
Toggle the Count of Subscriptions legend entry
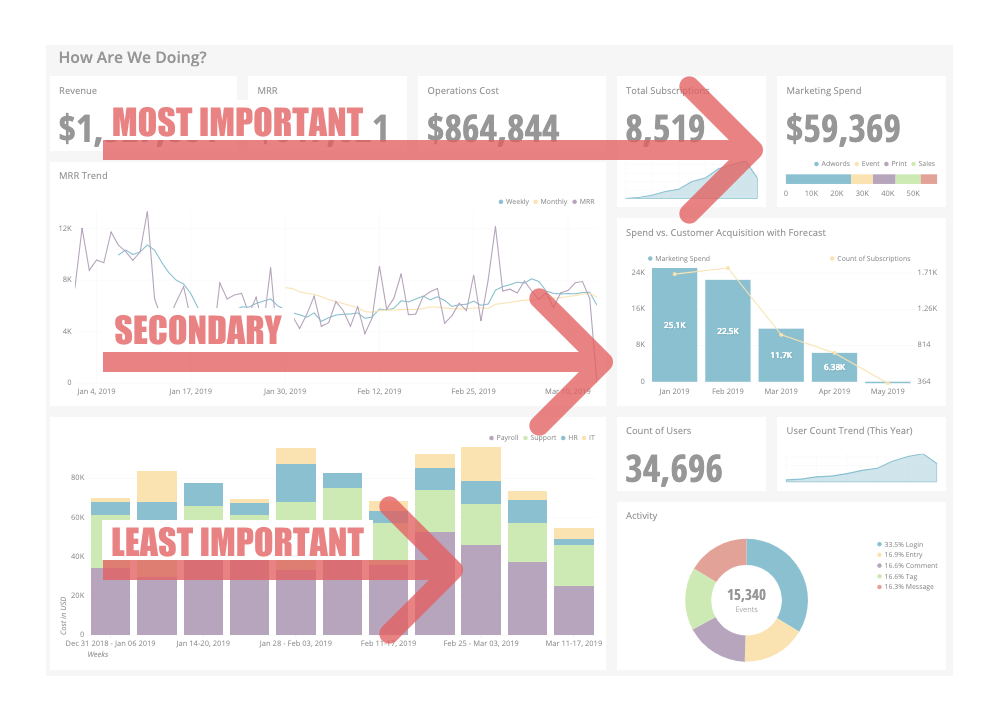pos(870,258)
